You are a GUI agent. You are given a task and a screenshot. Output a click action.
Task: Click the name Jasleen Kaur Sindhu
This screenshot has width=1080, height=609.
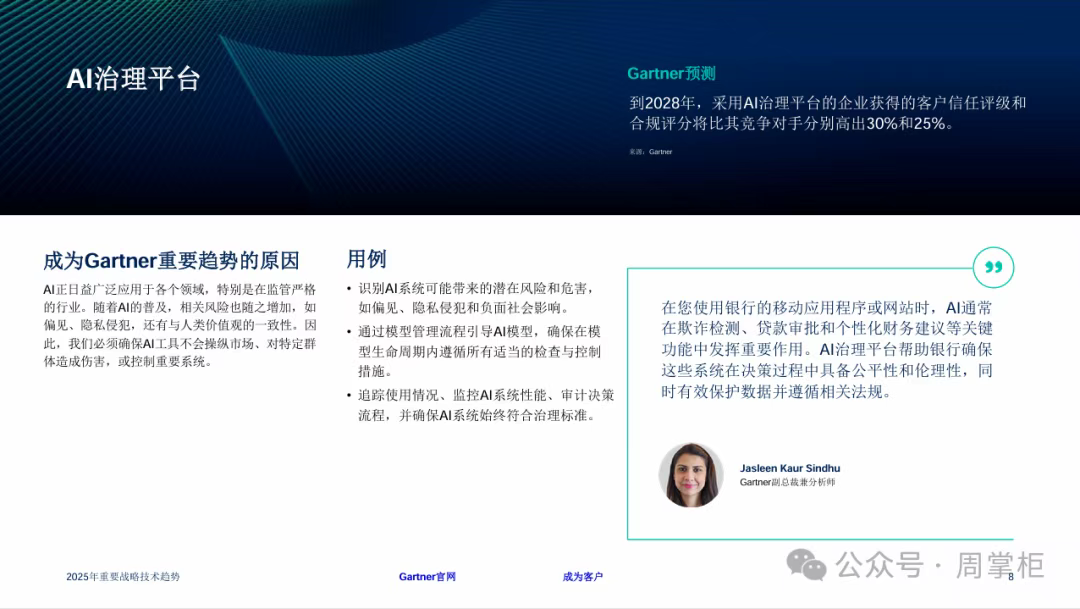[789, 468]
